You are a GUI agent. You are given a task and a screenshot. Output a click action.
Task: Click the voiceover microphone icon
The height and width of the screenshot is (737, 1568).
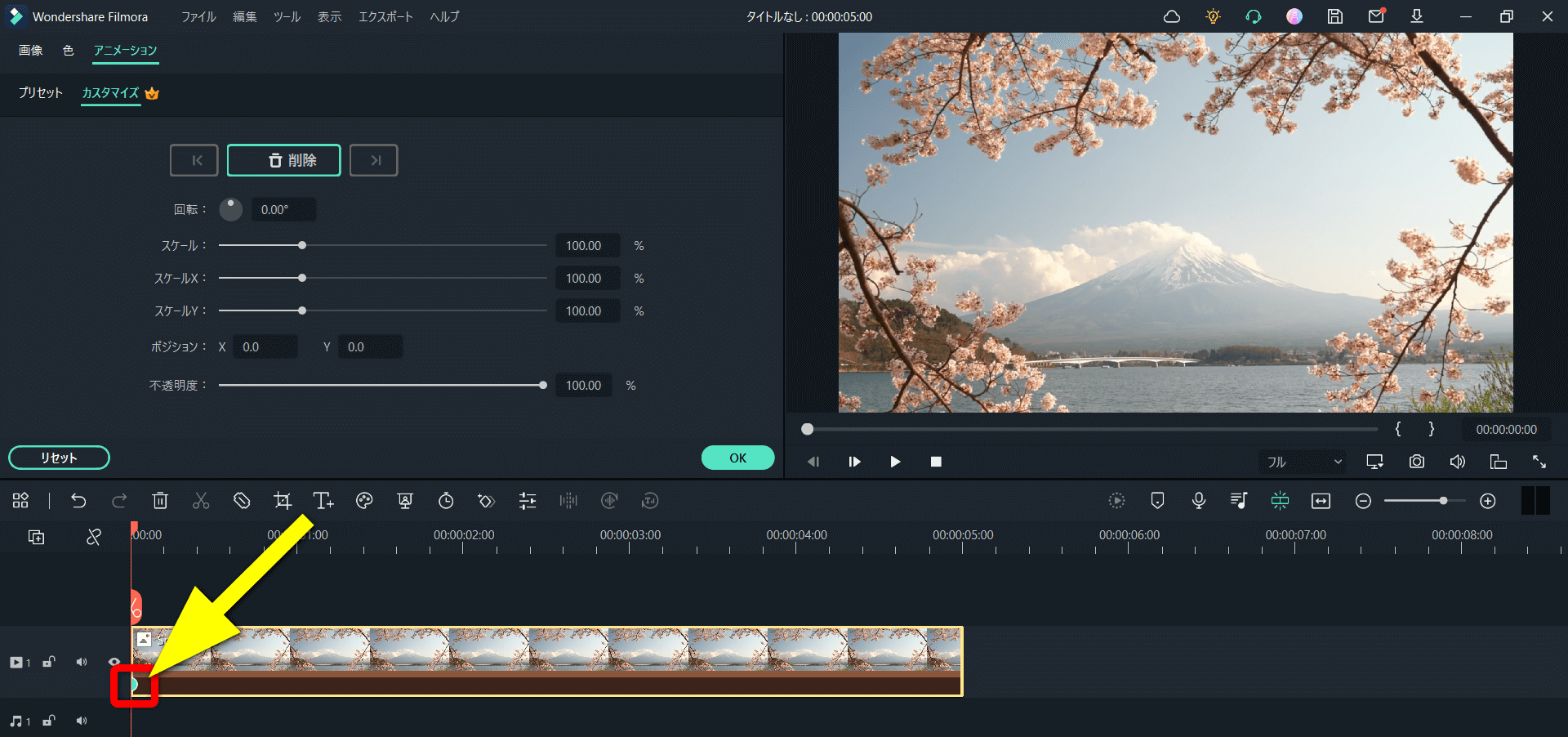click(x=1199, y=501)
